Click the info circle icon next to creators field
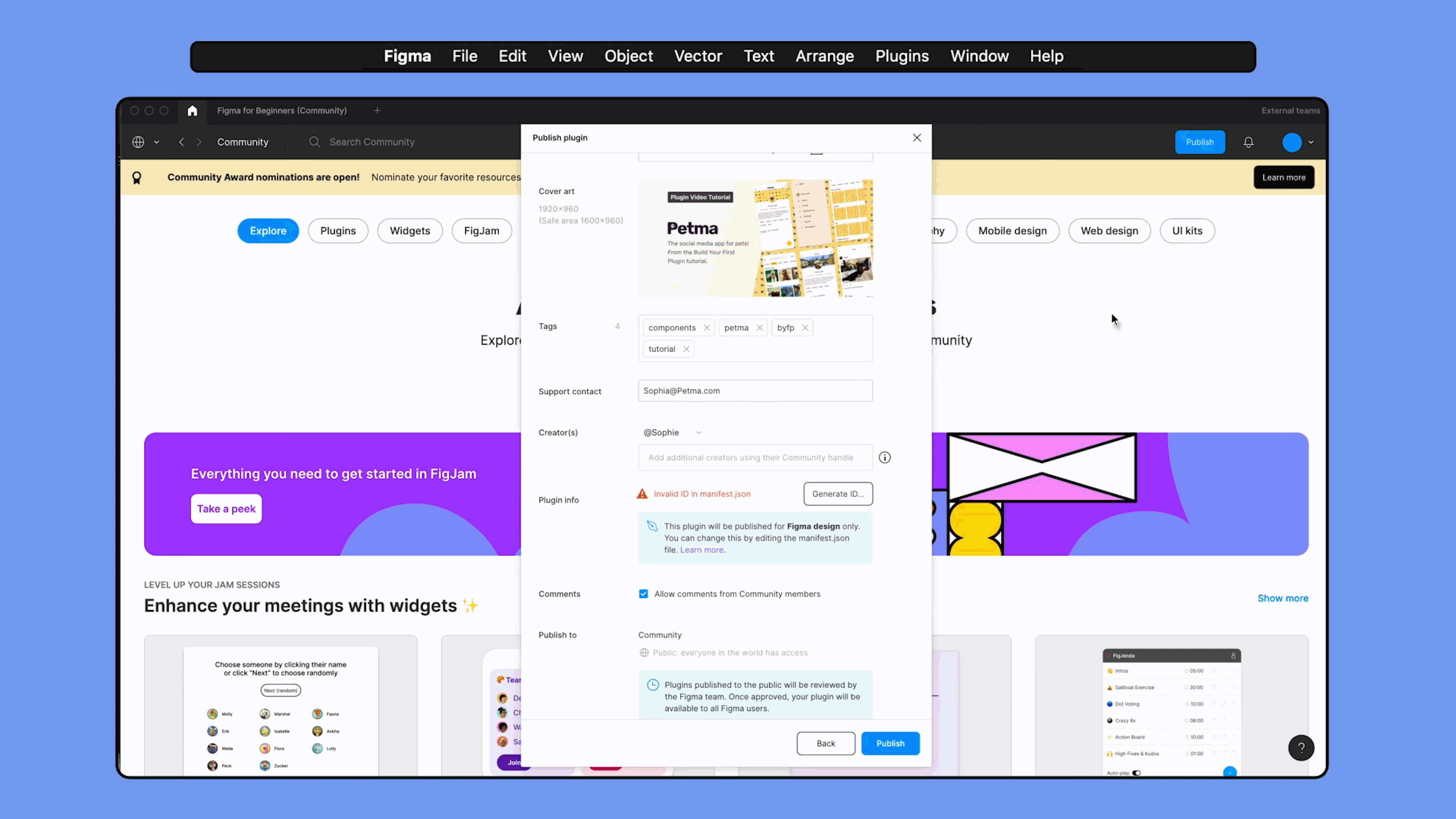 (884, 457)
